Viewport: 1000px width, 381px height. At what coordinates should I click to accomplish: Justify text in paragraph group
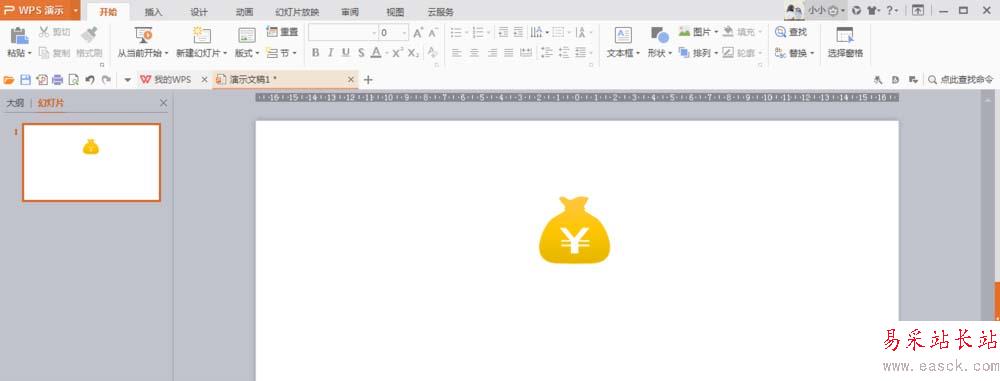(508, 53)
